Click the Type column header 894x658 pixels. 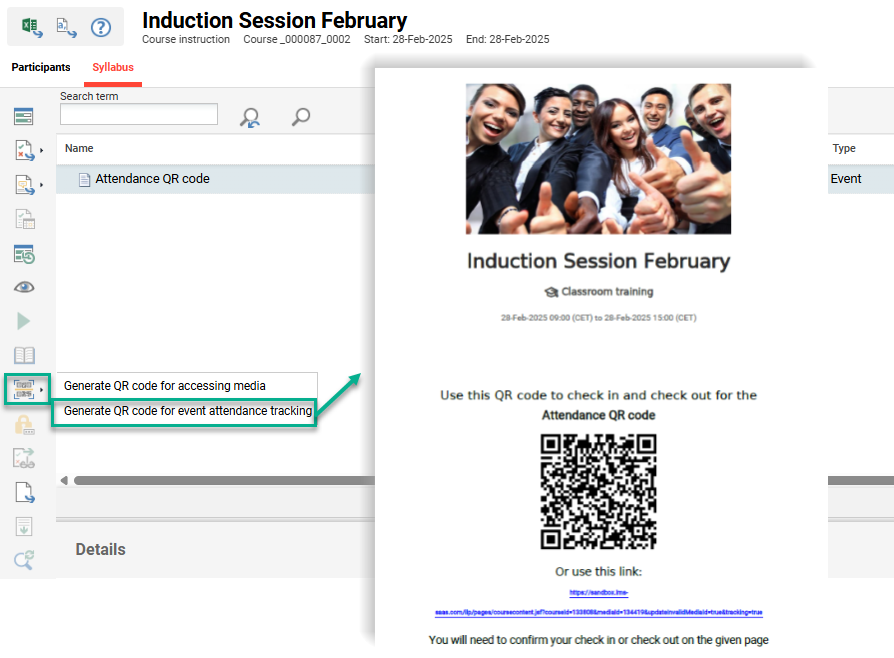coord(844,148)
